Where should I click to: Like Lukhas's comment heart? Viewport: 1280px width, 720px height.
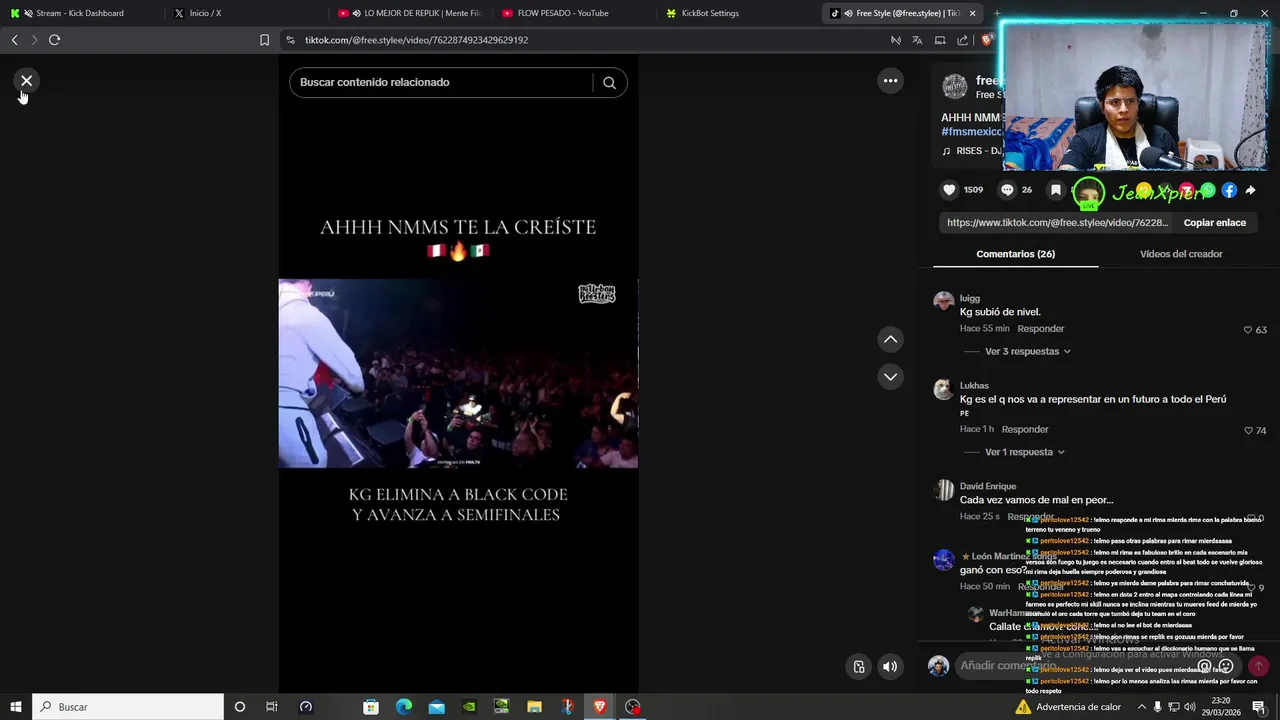click(1248, 431)
